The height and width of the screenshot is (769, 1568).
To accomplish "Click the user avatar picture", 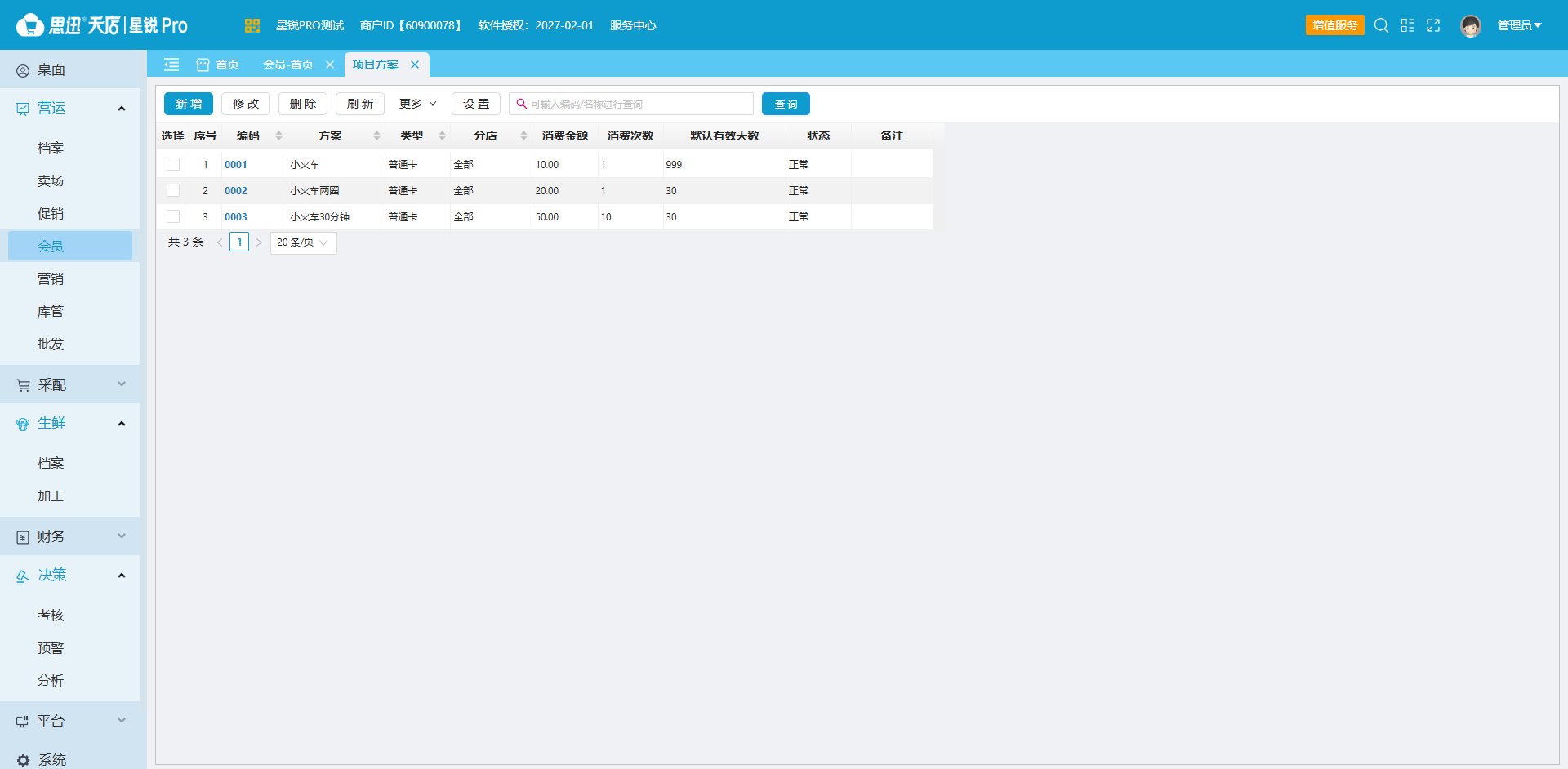I will click(1471, 26).
